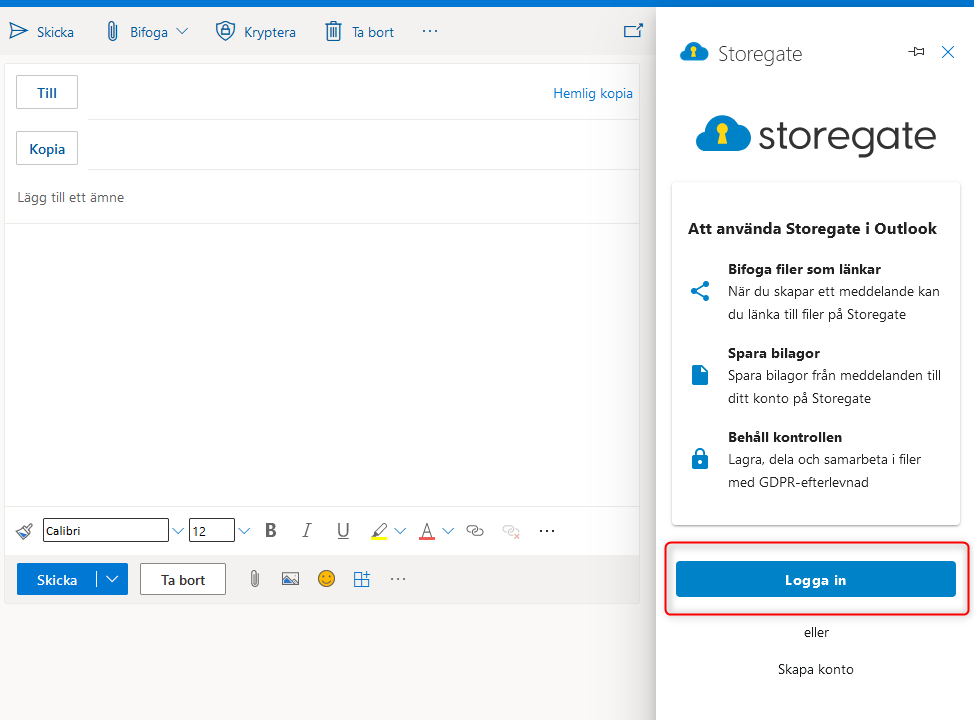Screen dimensions: 974x720
Task: Click the Calibri font name field
Action: (106, 531)
